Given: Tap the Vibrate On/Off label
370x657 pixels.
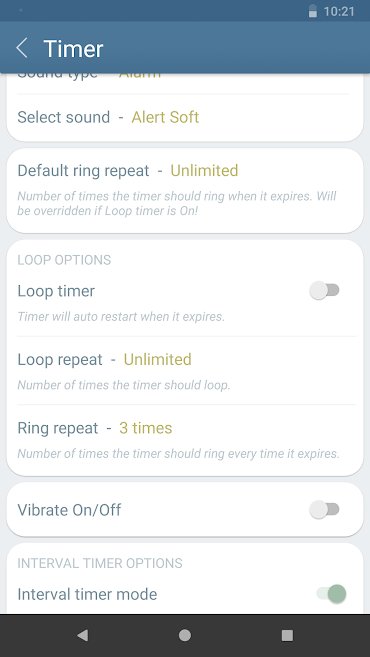Looking at the screenshot, I should click(x=69, y=510).
